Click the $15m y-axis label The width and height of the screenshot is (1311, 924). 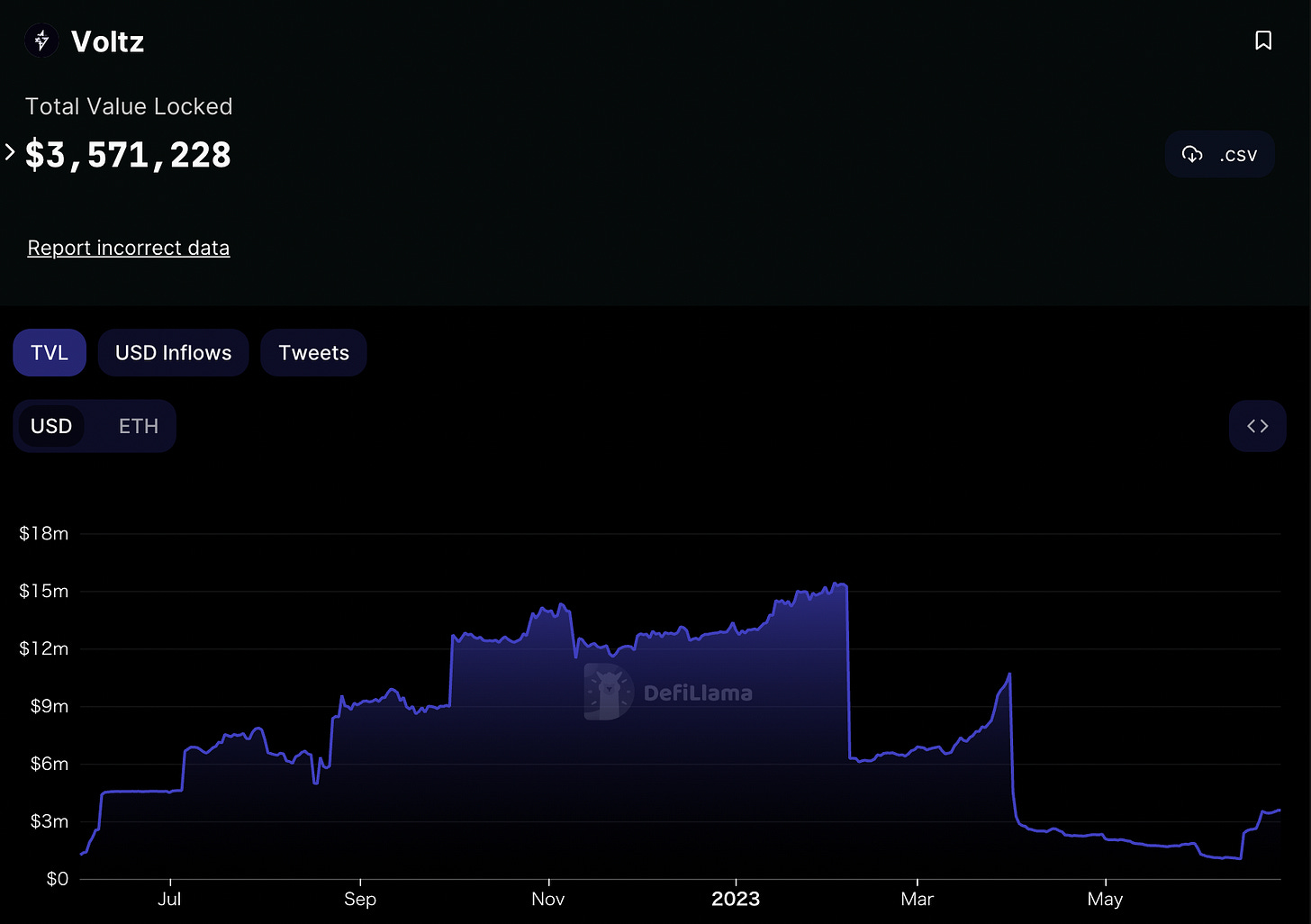44,591
